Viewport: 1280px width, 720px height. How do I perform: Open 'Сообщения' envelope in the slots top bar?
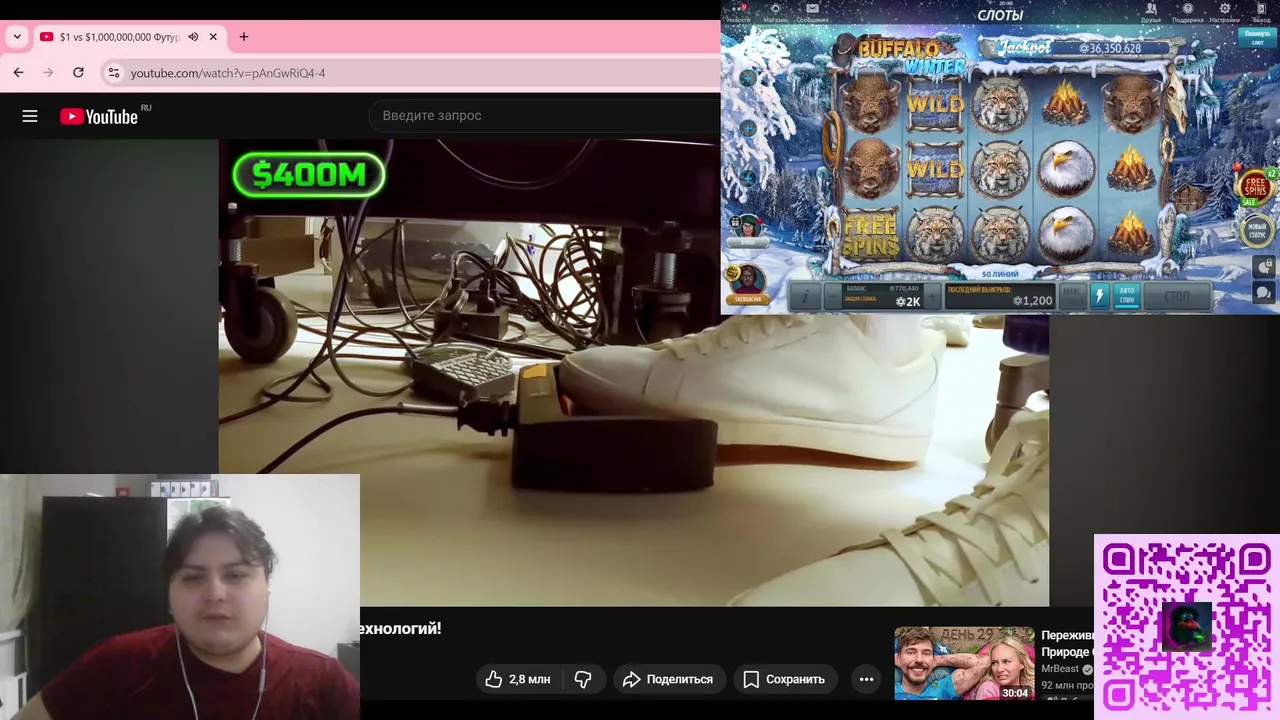(812, 13)
